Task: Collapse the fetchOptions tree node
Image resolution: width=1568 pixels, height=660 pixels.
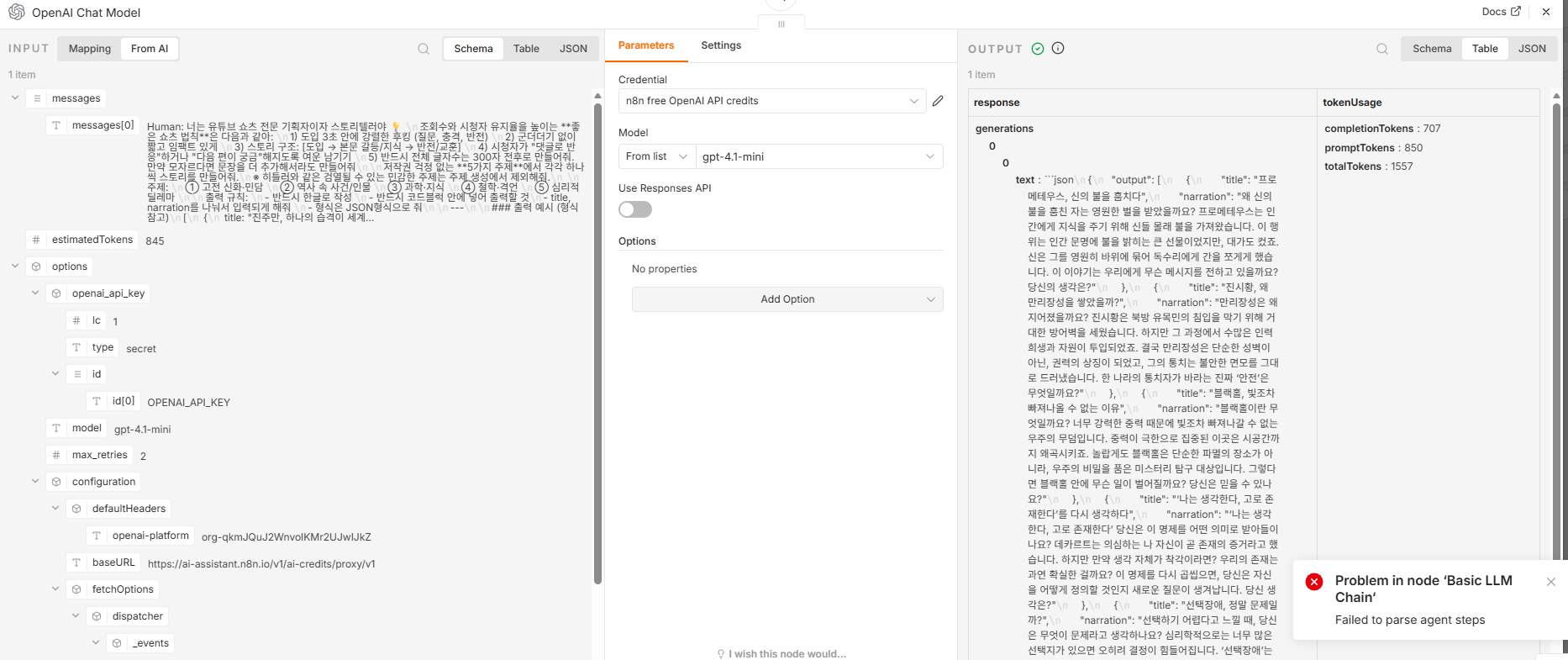Action: point(55,589)
